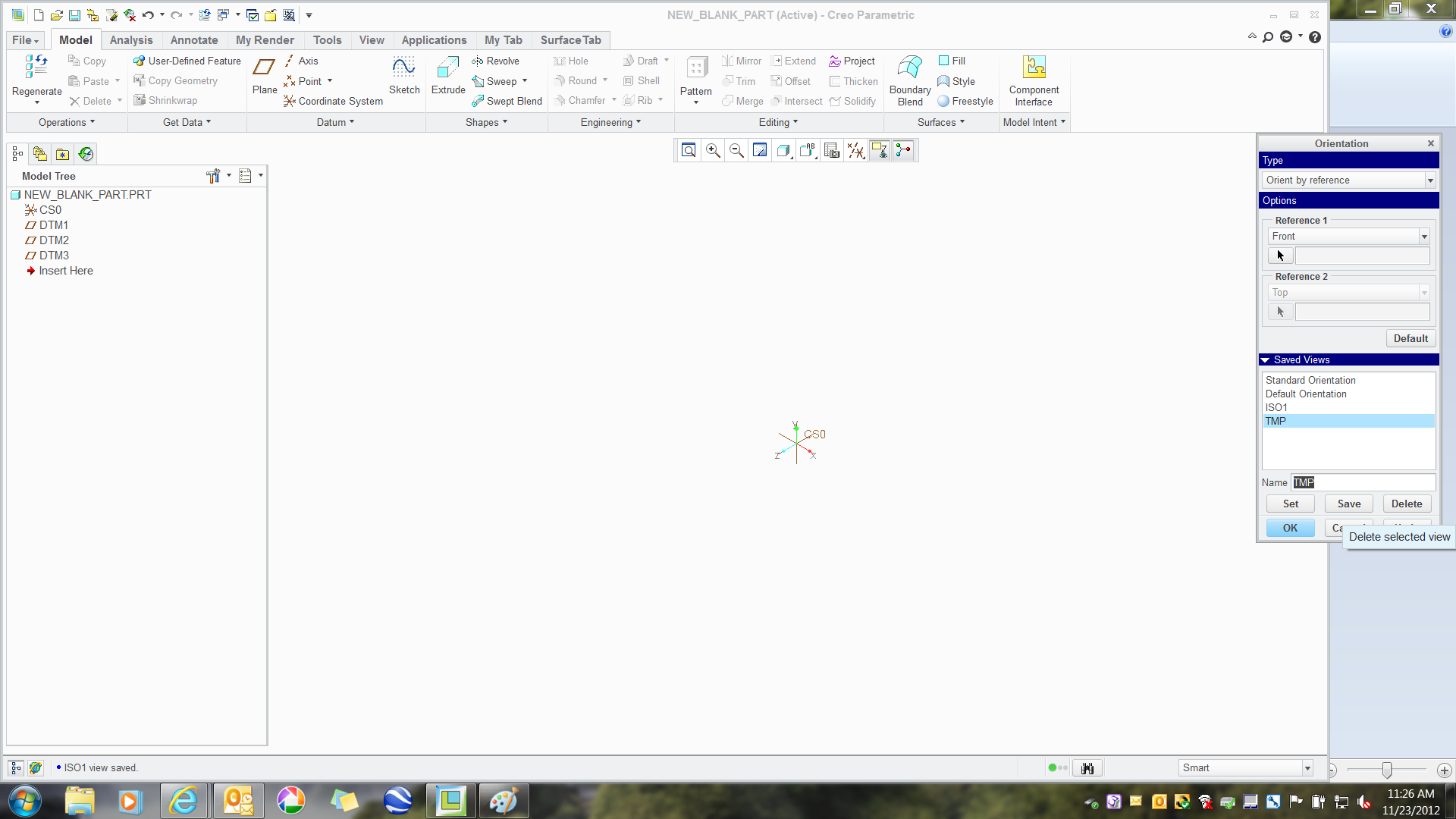Expand the Engineering group dropdown

point(610,122)
